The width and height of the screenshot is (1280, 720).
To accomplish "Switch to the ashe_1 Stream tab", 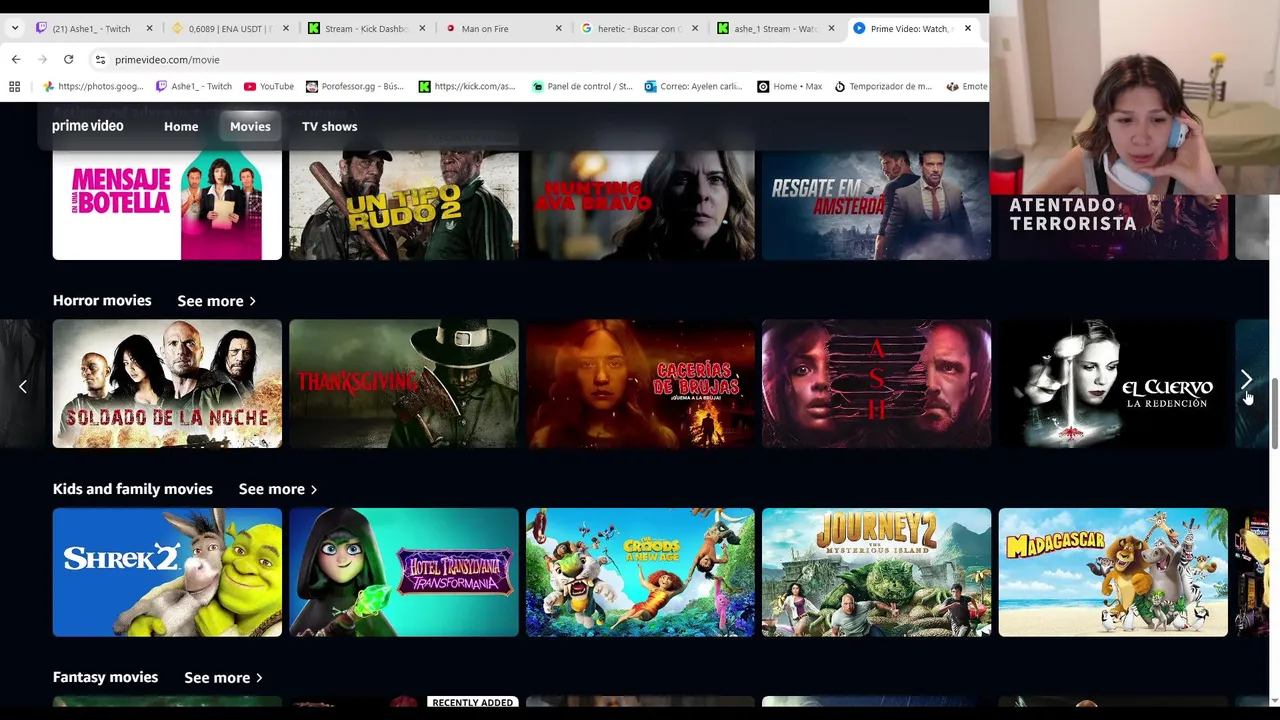I will 775,28.
